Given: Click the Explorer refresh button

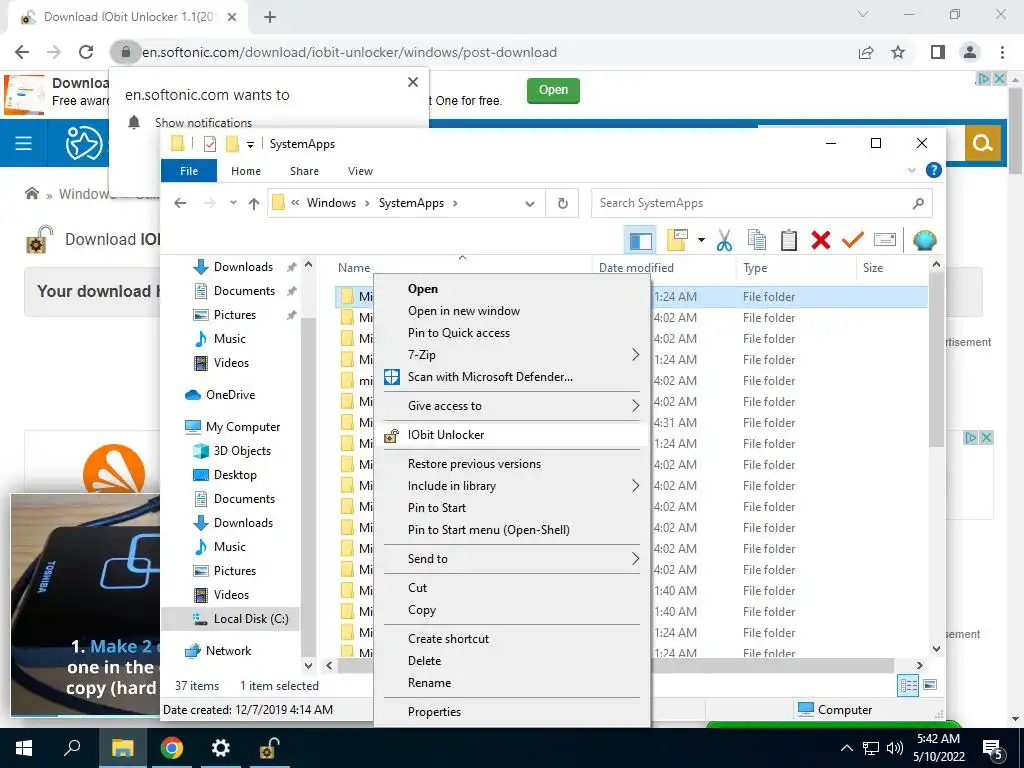Looking at the screenshot, I should point(562,203).
